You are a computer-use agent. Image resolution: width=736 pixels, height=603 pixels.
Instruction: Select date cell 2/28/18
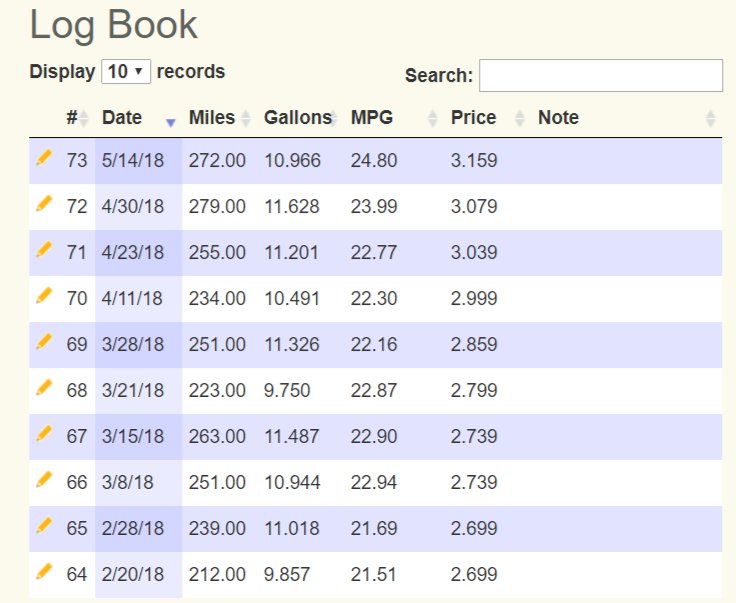[133, 528]
